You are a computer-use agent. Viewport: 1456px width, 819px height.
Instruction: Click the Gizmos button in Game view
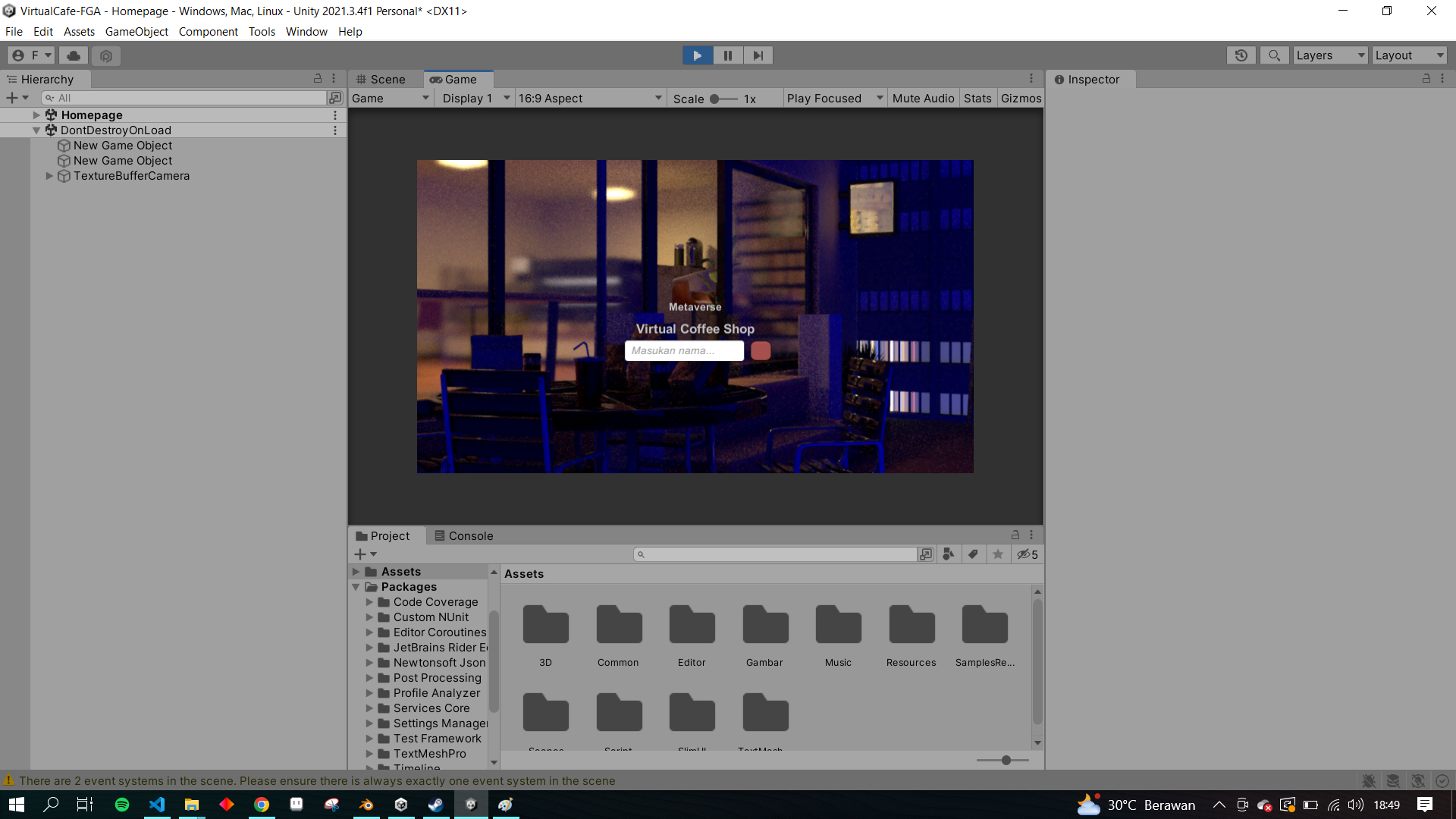coord(1021,98)
